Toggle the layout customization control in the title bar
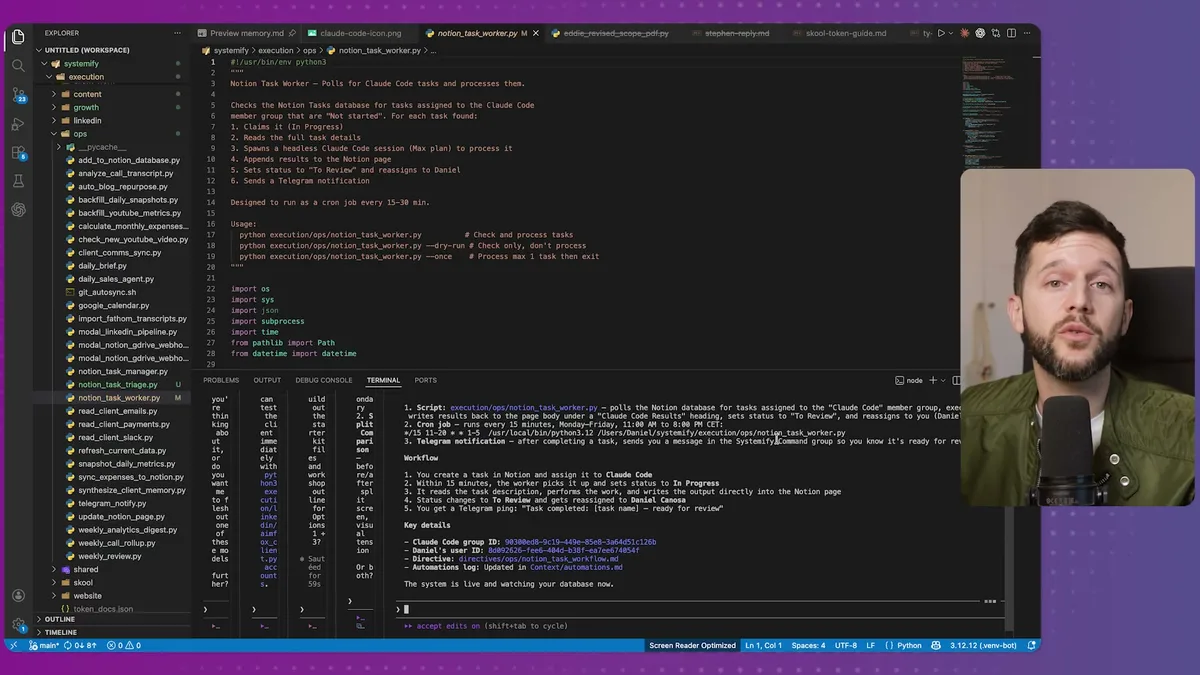This screenshot has width=1200, height=675. point(1011,32)
